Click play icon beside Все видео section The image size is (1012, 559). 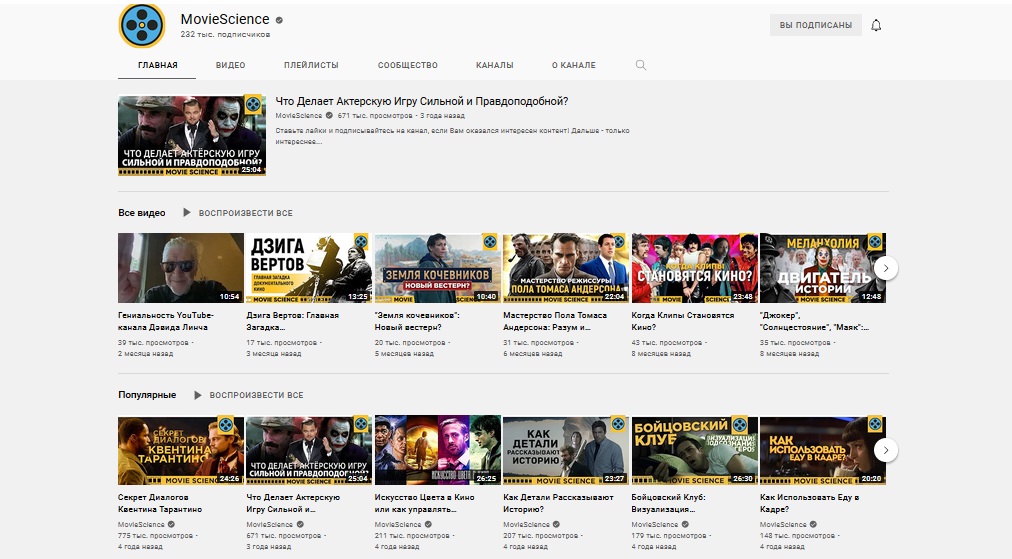[186, 213]
